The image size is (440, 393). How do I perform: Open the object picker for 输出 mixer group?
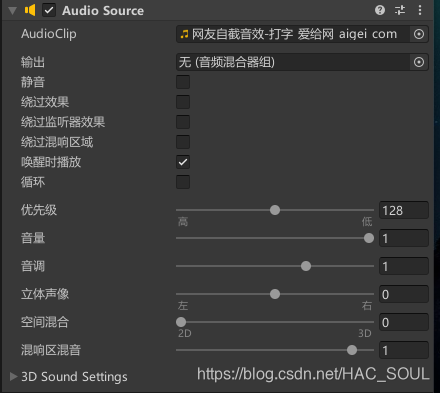pyautogui.click(x=419, y=62)
